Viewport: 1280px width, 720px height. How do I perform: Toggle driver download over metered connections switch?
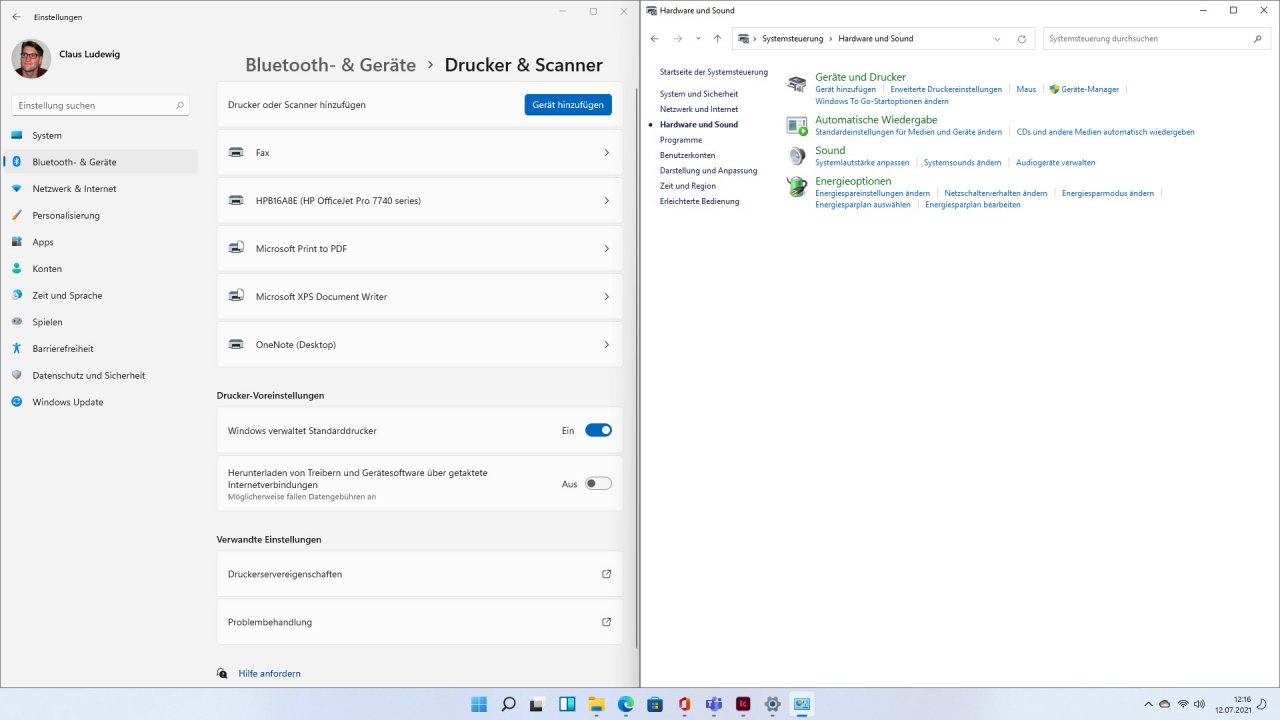tap(598, 483)
